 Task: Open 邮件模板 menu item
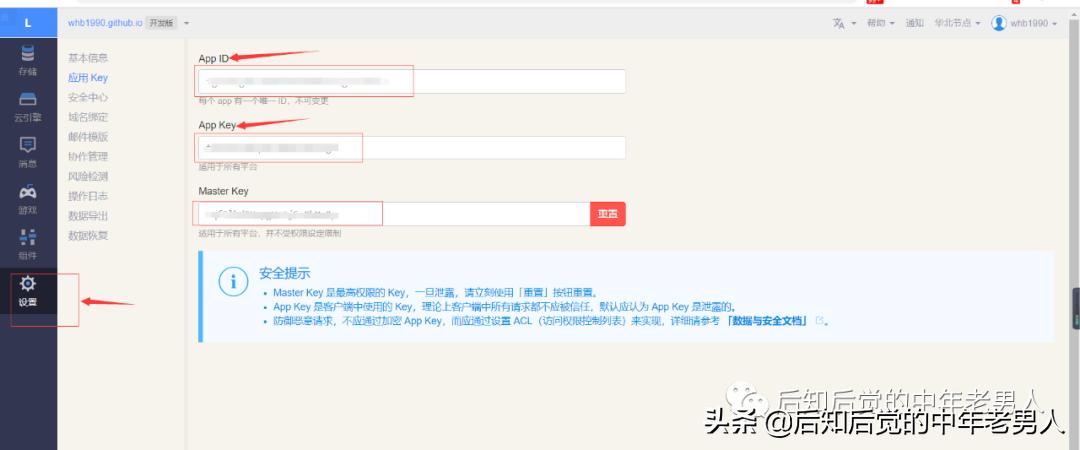tap(88, 136)
